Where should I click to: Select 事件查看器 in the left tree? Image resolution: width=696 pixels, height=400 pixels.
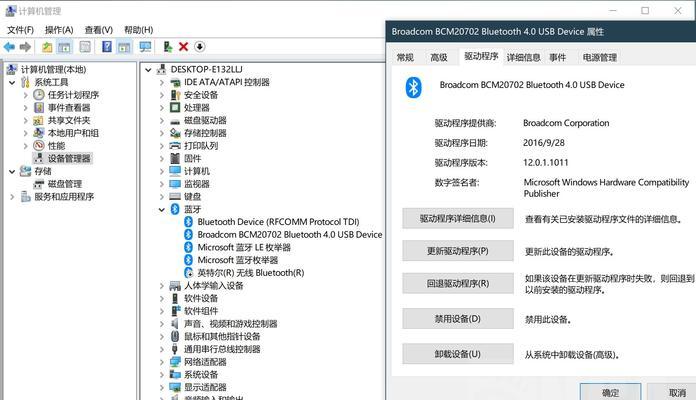[x=69, y=107]
